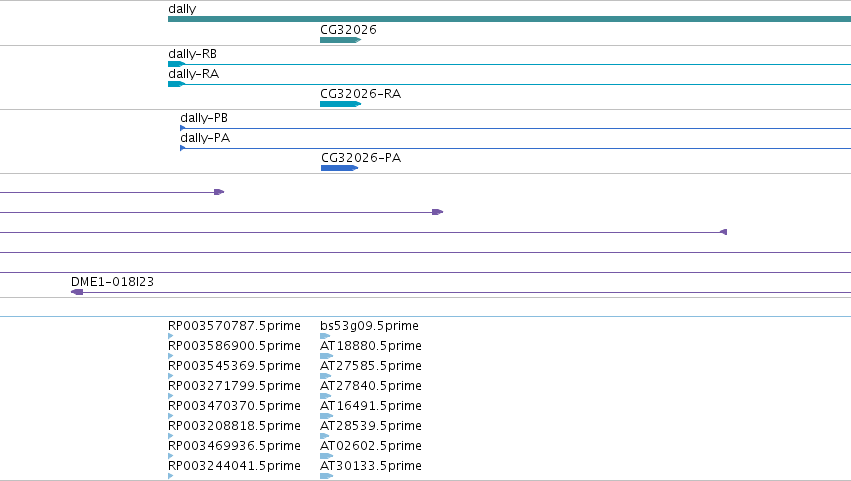Select the dally-PB protein feature
Viewport: 851px width, 481px height.
[516, 128]
